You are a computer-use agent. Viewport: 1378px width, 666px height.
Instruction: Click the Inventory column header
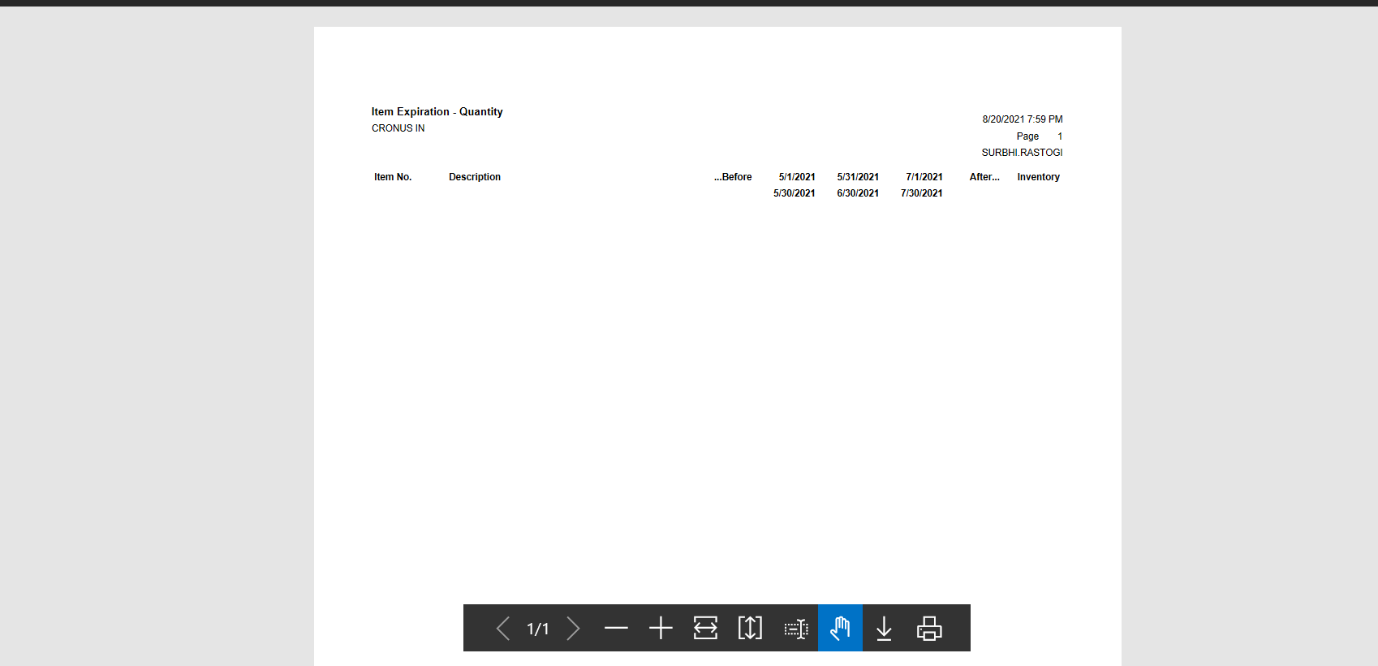click(1038, 176)
